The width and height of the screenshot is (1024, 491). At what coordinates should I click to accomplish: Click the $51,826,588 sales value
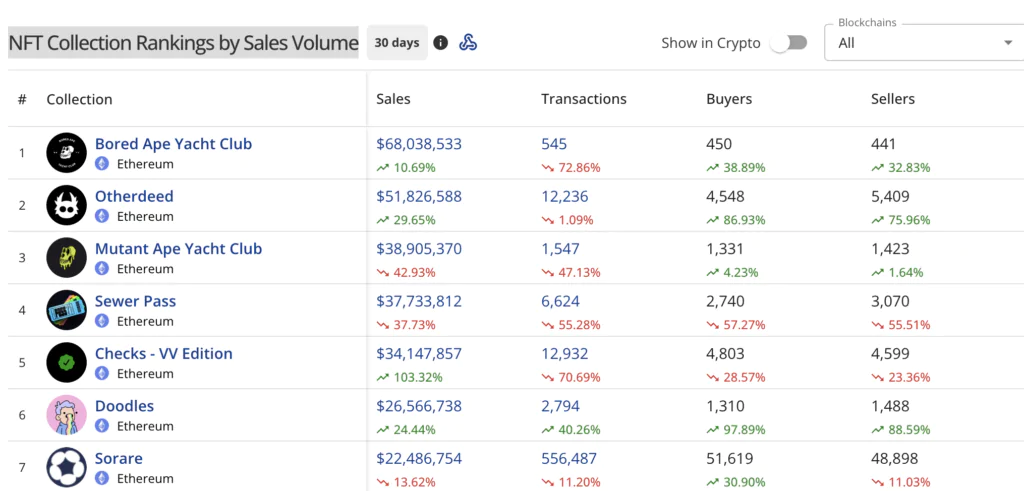tap(419, 196)
